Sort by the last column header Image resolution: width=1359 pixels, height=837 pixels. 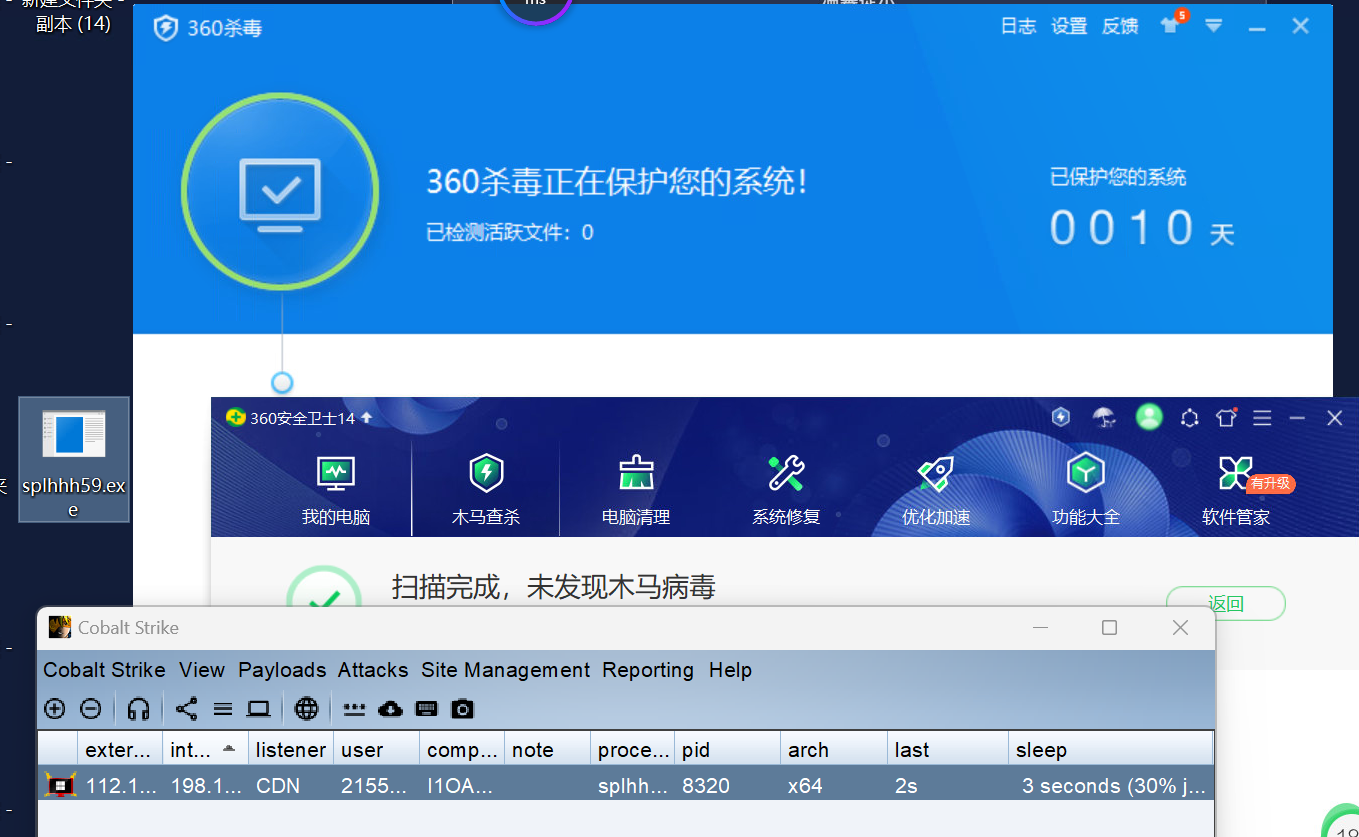[948, 749]
